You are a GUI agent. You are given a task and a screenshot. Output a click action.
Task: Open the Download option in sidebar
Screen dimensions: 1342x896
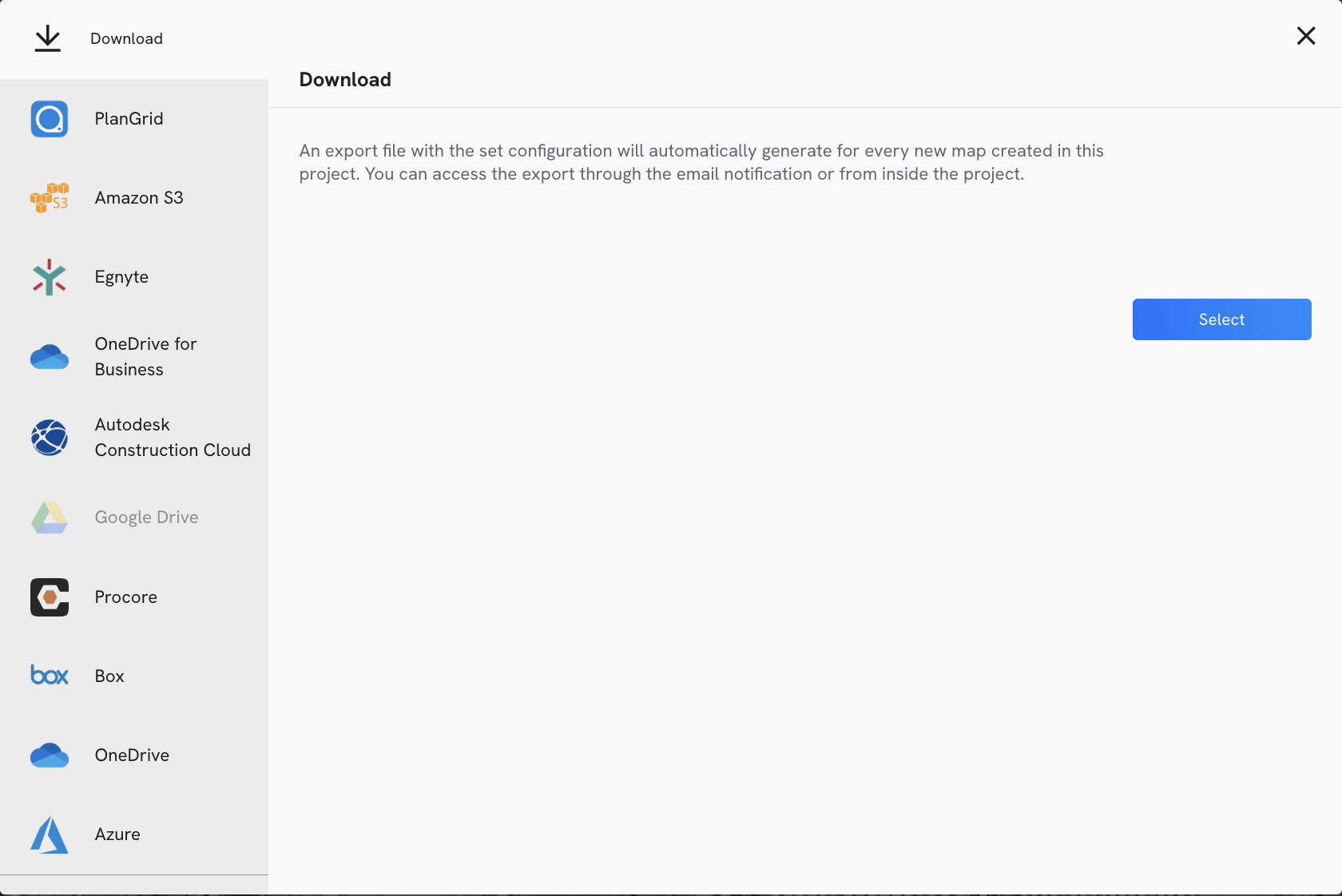pyautogui.click(x=134, y=39)
